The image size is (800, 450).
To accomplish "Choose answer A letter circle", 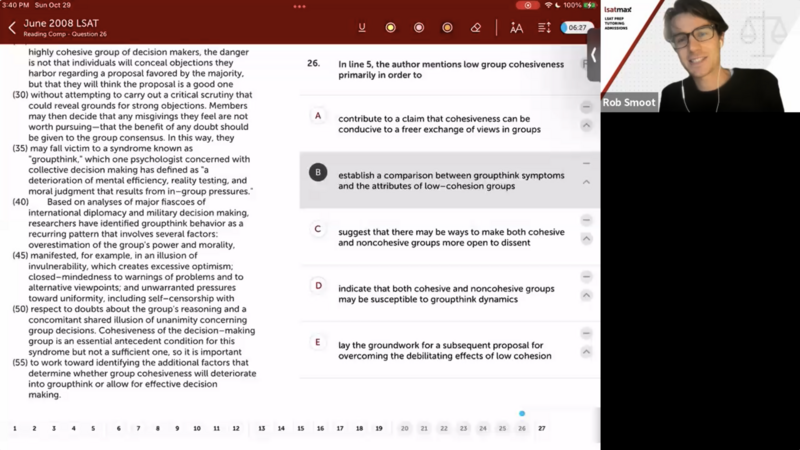I will tap(318, 116).
